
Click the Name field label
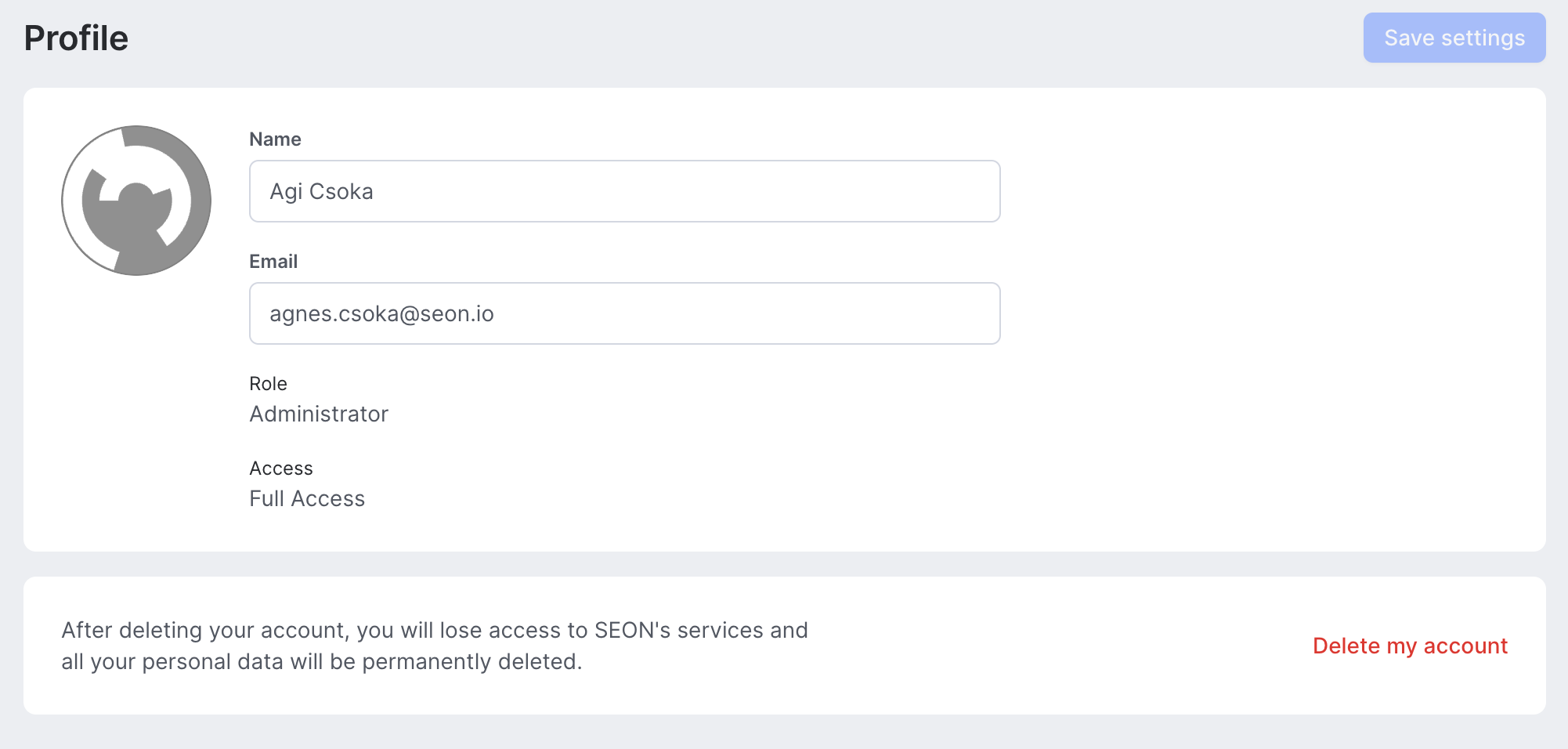tap(275, 139)
